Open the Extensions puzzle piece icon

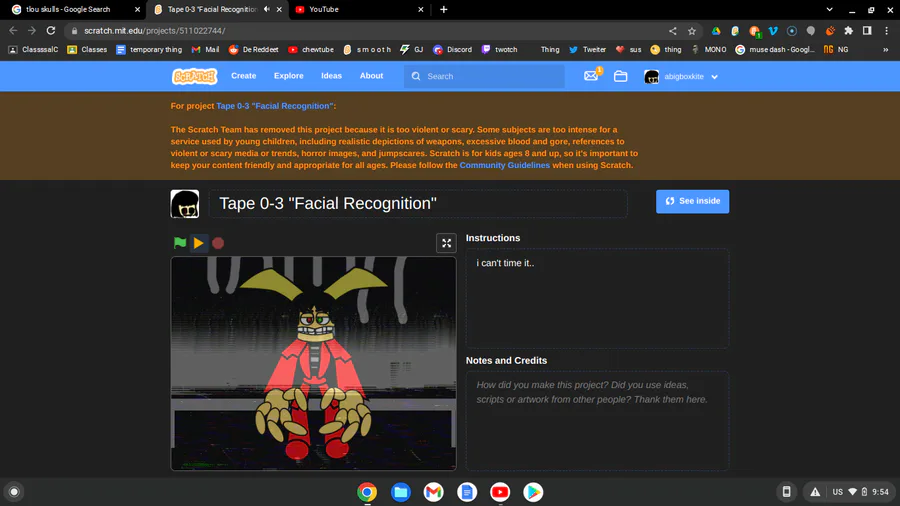[848, 31]
